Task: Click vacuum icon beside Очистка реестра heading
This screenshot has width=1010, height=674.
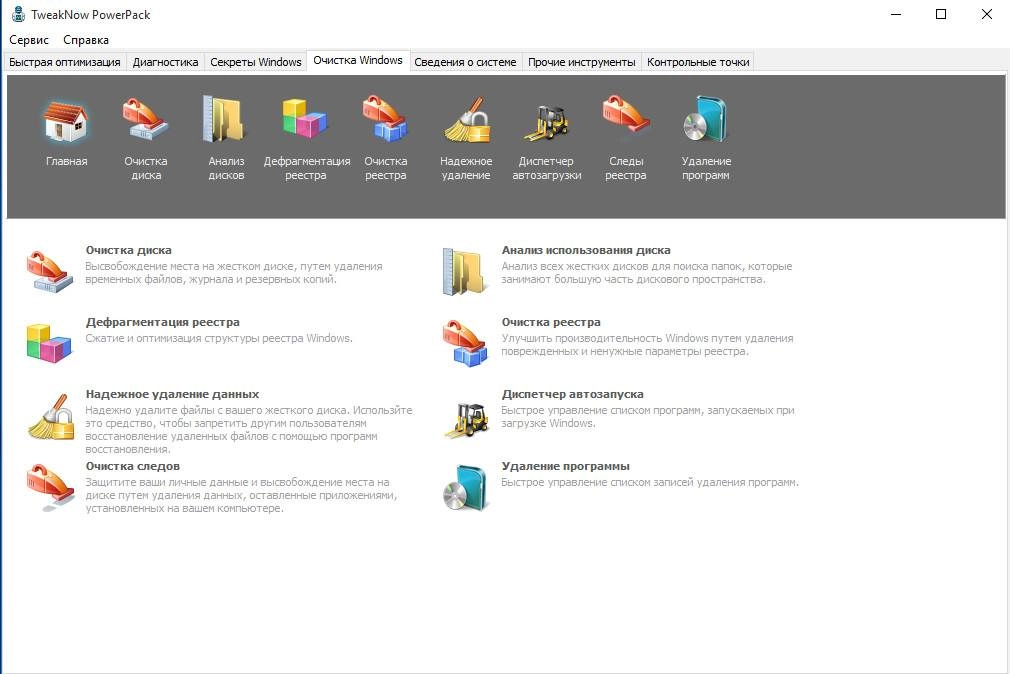Action: click(x=465, y=343)
